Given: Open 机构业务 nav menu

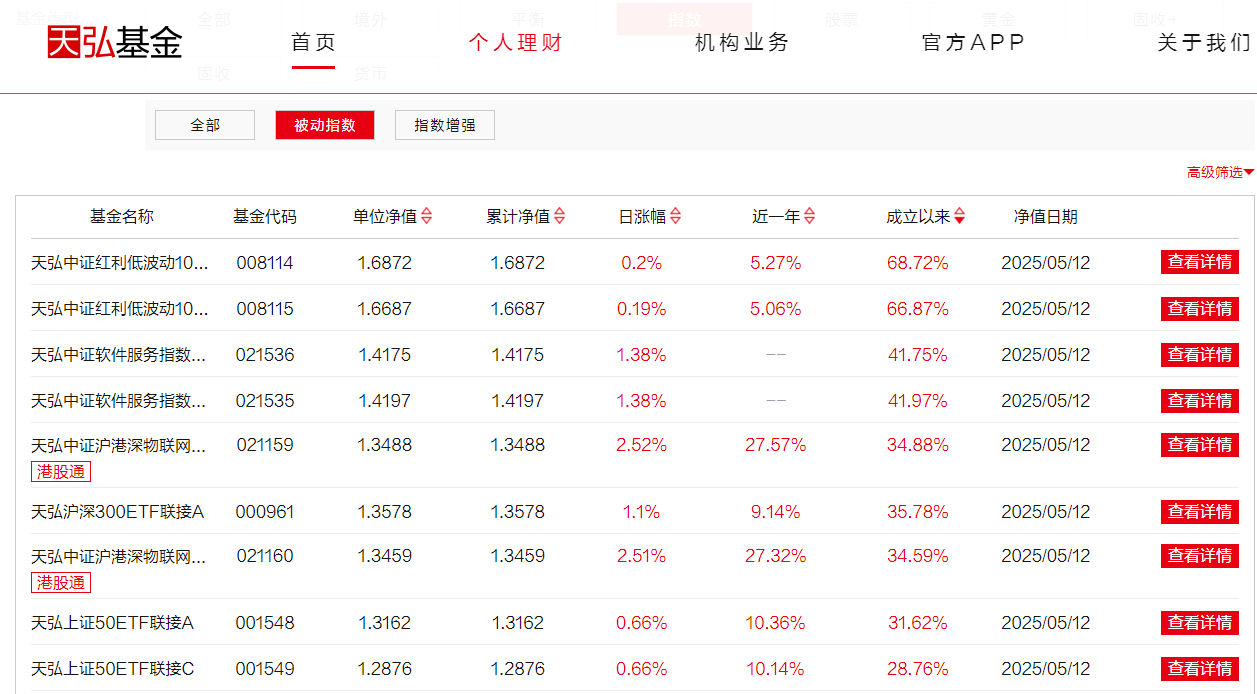Looking at the screenshot, I should pyautogui.click(x=742, y=43).
